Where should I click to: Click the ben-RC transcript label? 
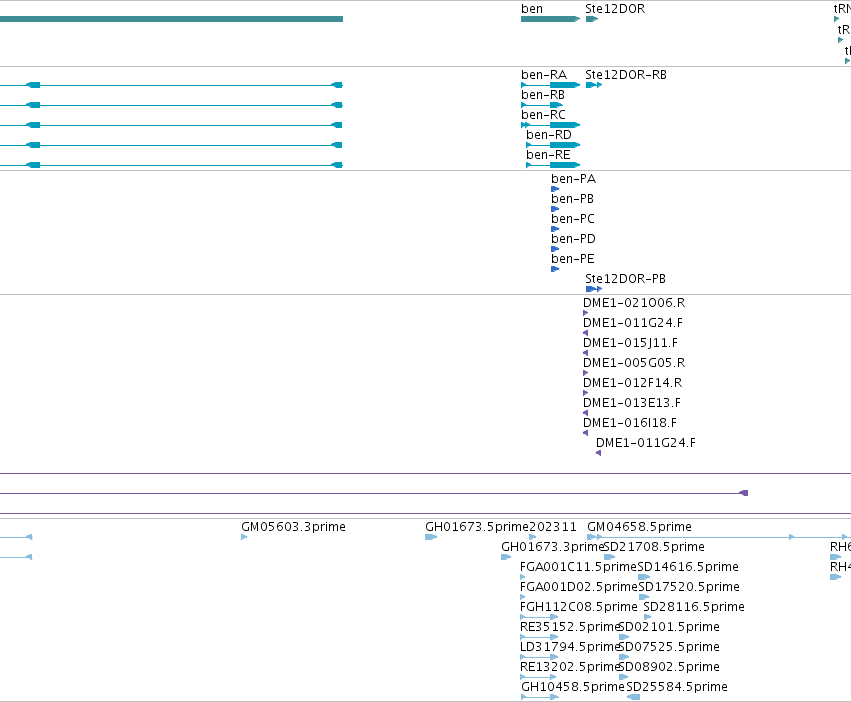pyautogui.click(x=543, y=115)
